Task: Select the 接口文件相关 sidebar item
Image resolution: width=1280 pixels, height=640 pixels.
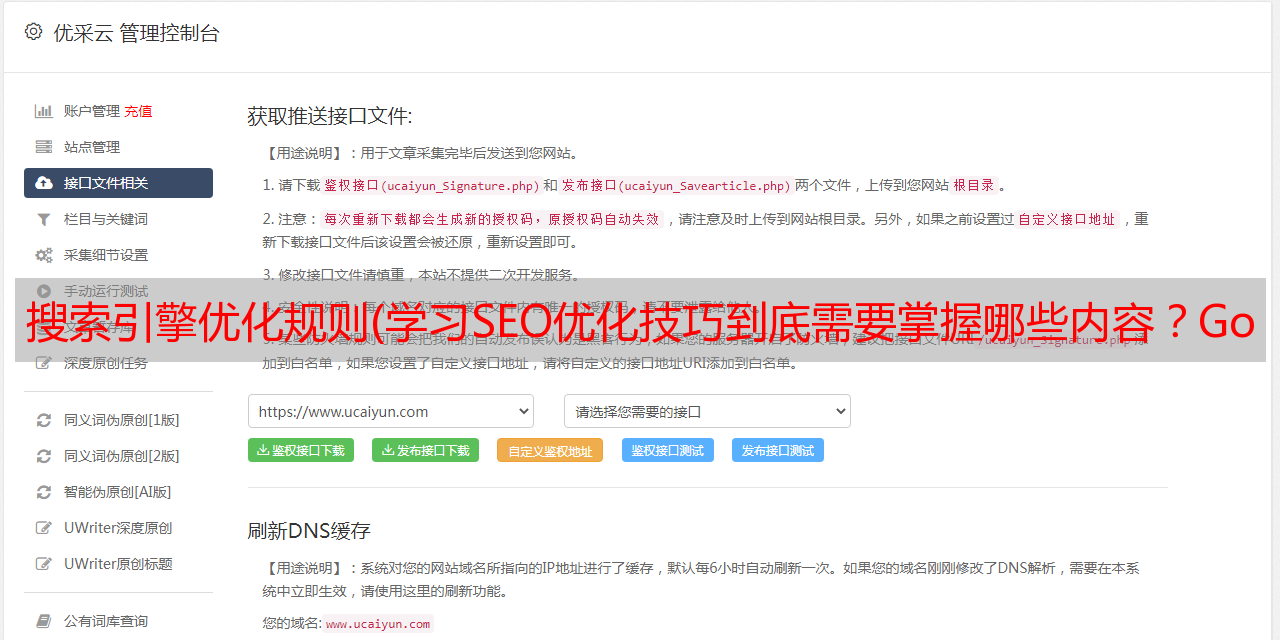Action: (x=118, y=183)
